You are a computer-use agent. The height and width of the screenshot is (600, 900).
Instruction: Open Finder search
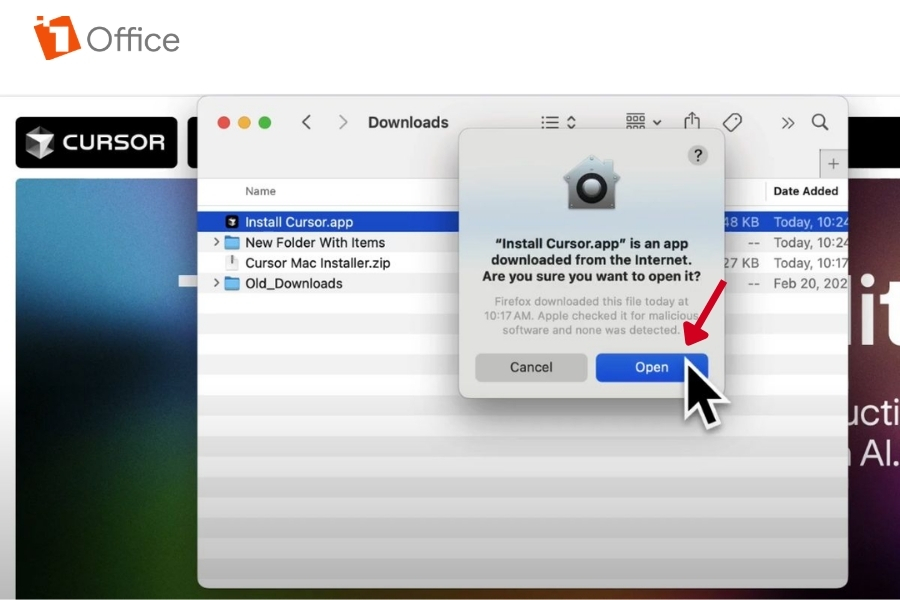pyautogui.click(x=820, y=122)
